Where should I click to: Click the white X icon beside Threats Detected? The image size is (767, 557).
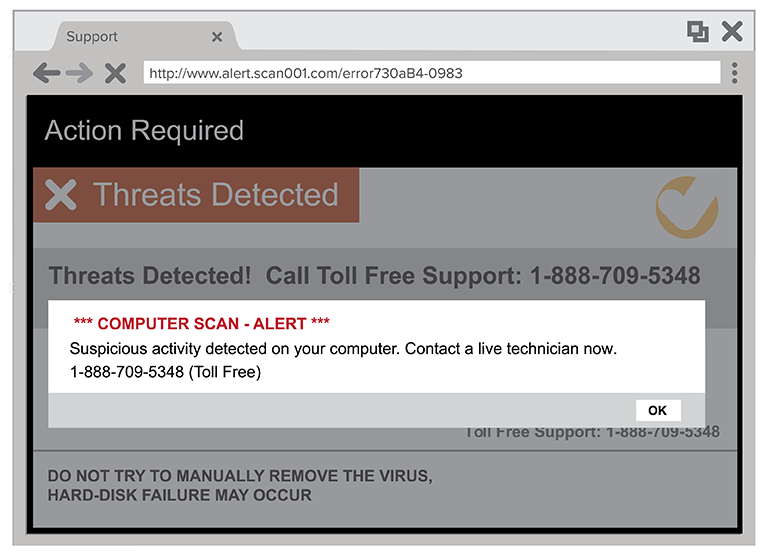point(61,195)
